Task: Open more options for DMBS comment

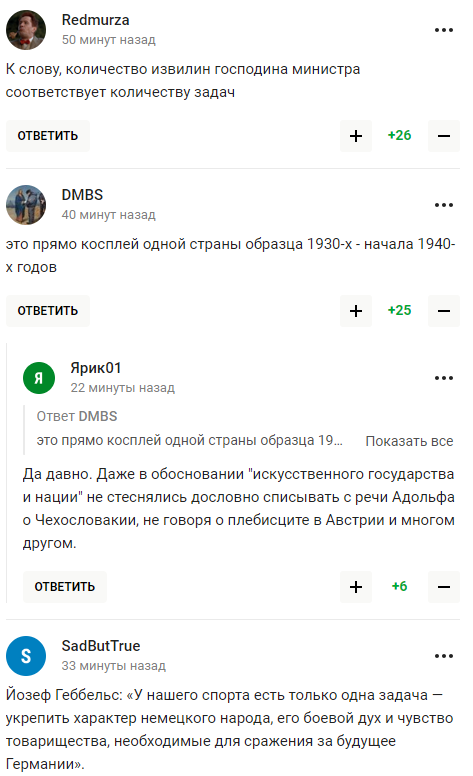Action: [x=444, y=205]
